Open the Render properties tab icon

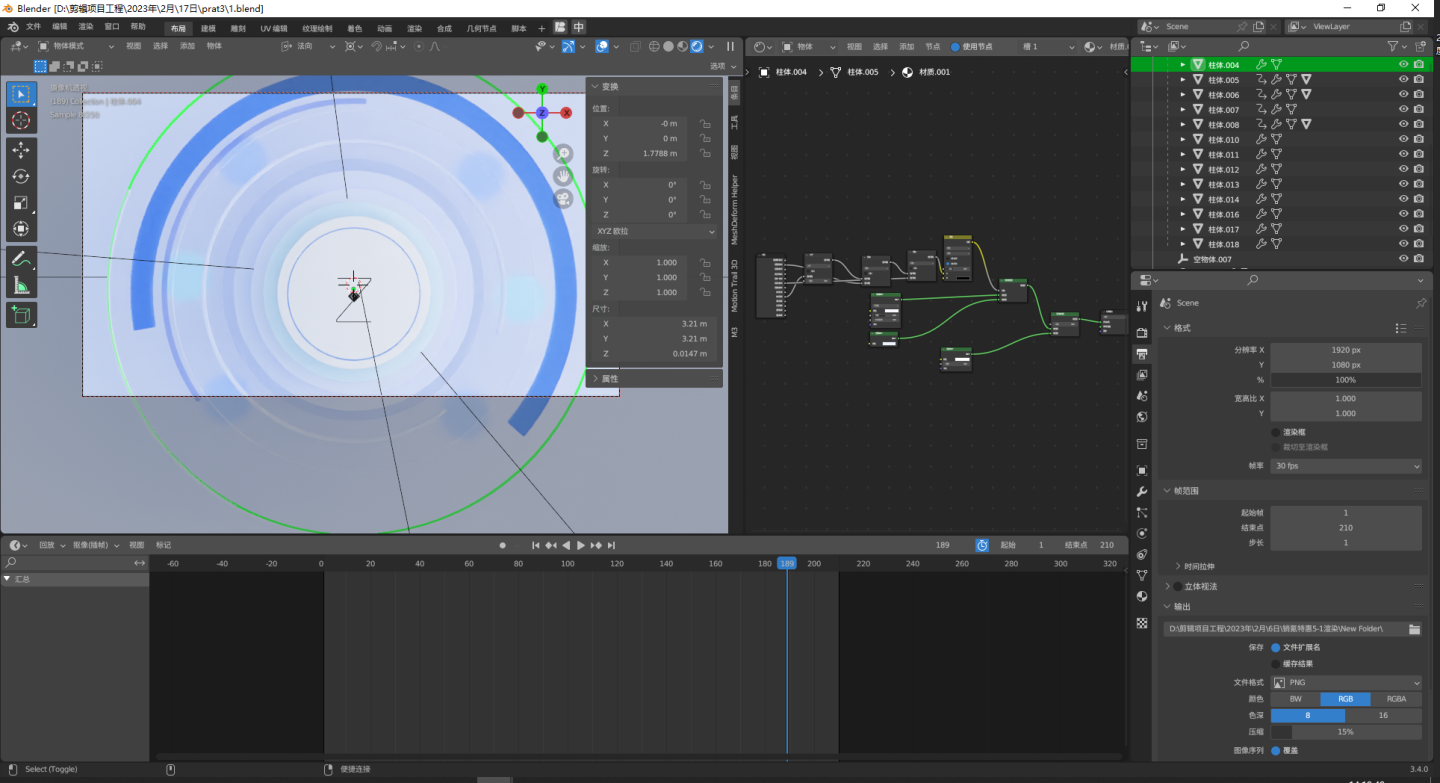(x=1143, y=332)
